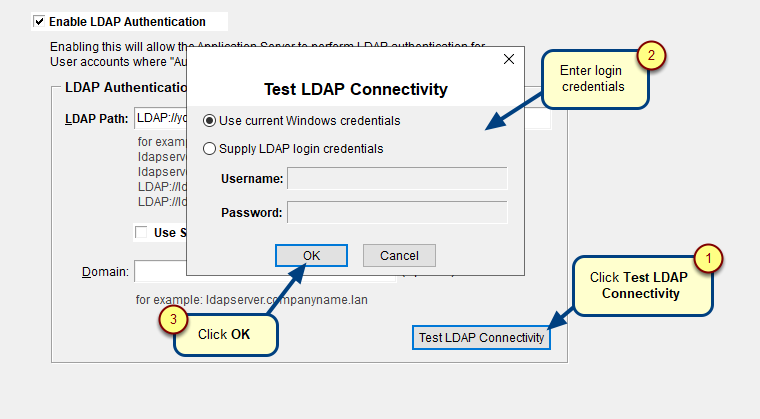The image size is (760, 419).
Task: Confirm the dialog with OK button
Action: (311, 256)
